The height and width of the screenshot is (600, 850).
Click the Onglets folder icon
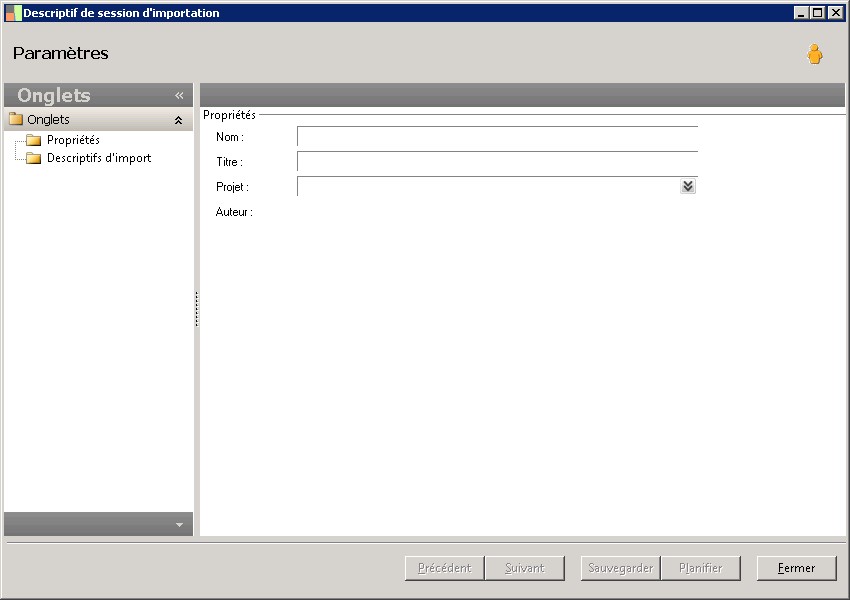(16, 119)
